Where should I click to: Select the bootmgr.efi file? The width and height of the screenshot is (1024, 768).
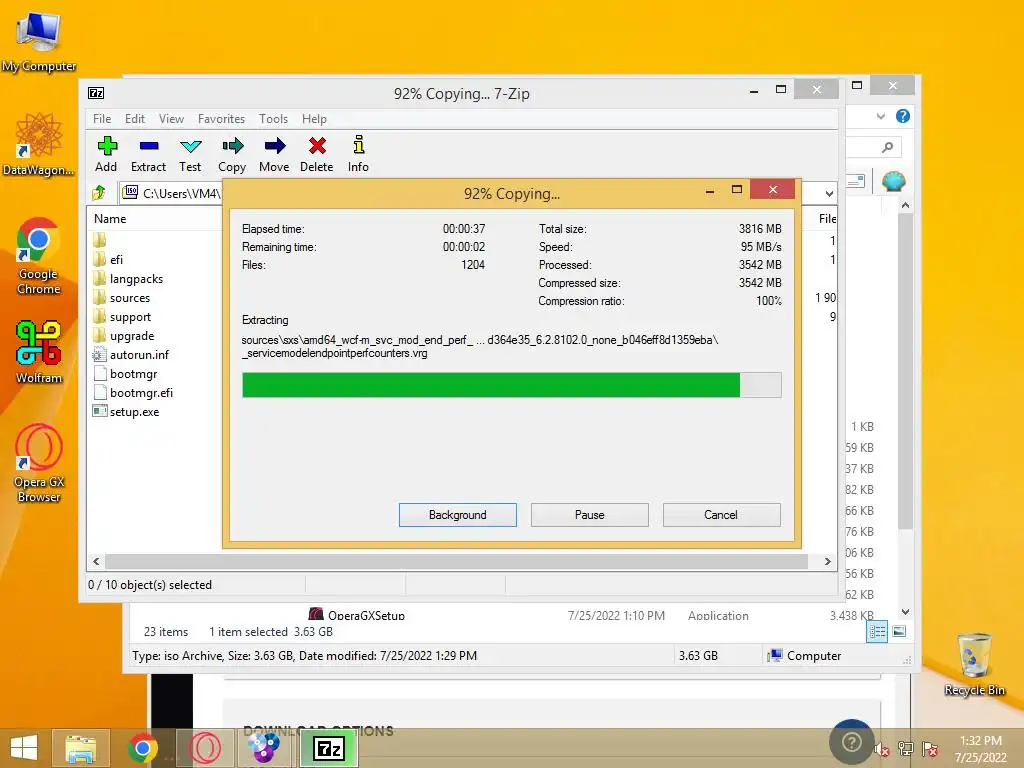point(133,392)
